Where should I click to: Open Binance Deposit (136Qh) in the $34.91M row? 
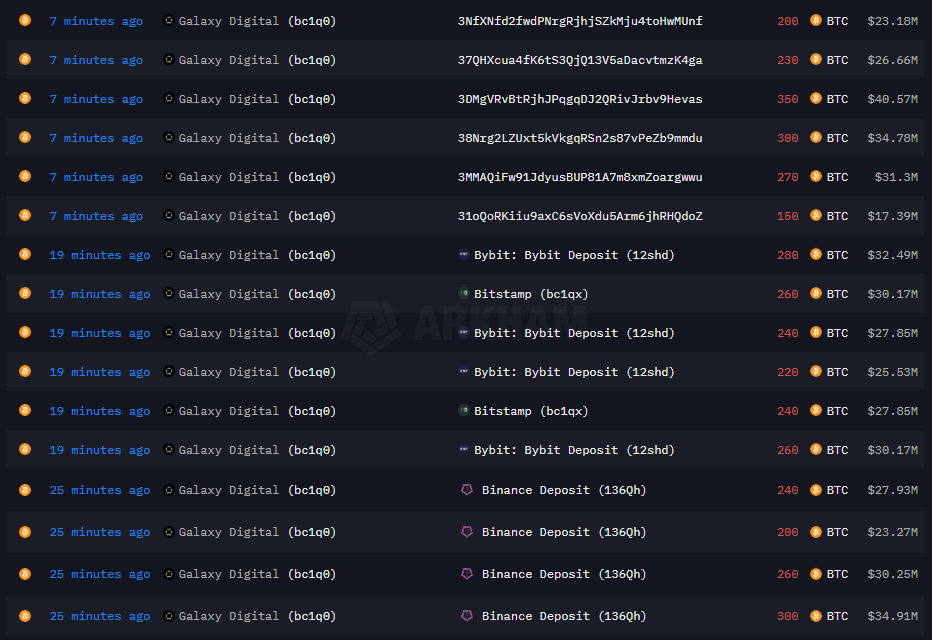click(563, 616)
